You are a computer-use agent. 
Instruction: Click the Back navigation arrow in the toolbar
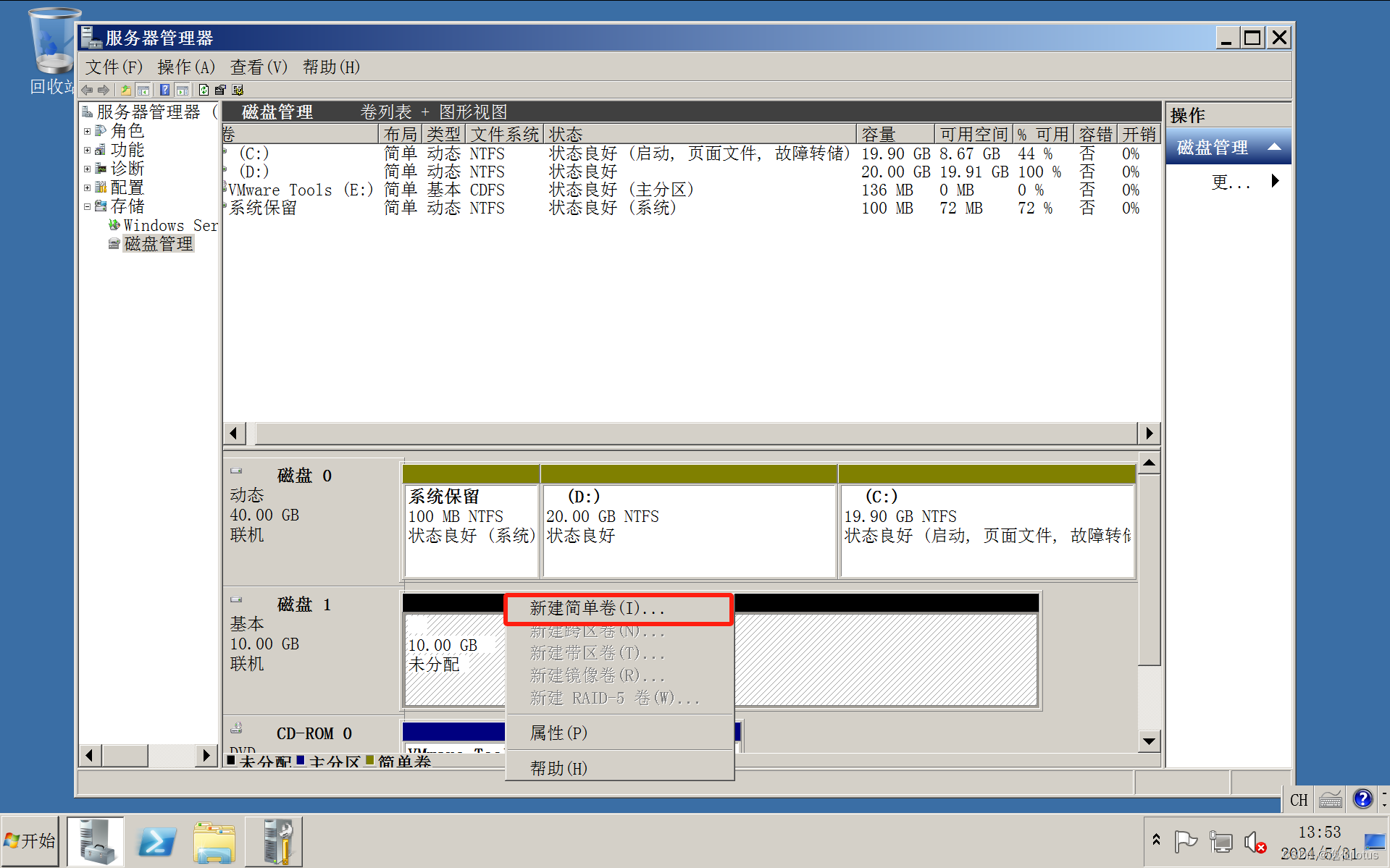pos(86,90)
